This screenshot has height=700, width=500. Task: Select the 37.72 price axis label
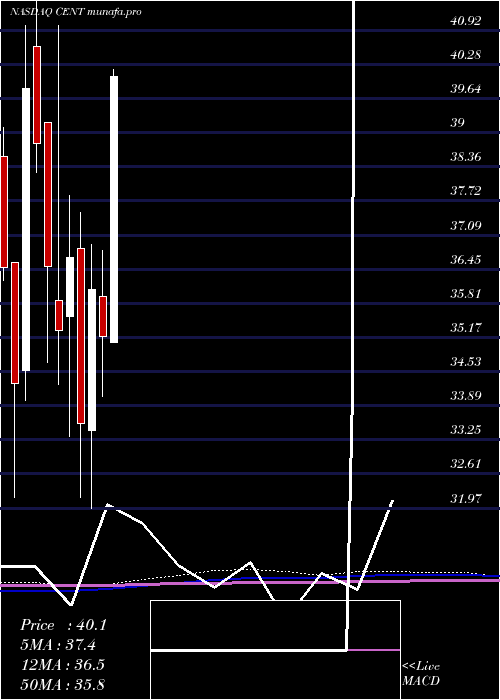(466, 191)
